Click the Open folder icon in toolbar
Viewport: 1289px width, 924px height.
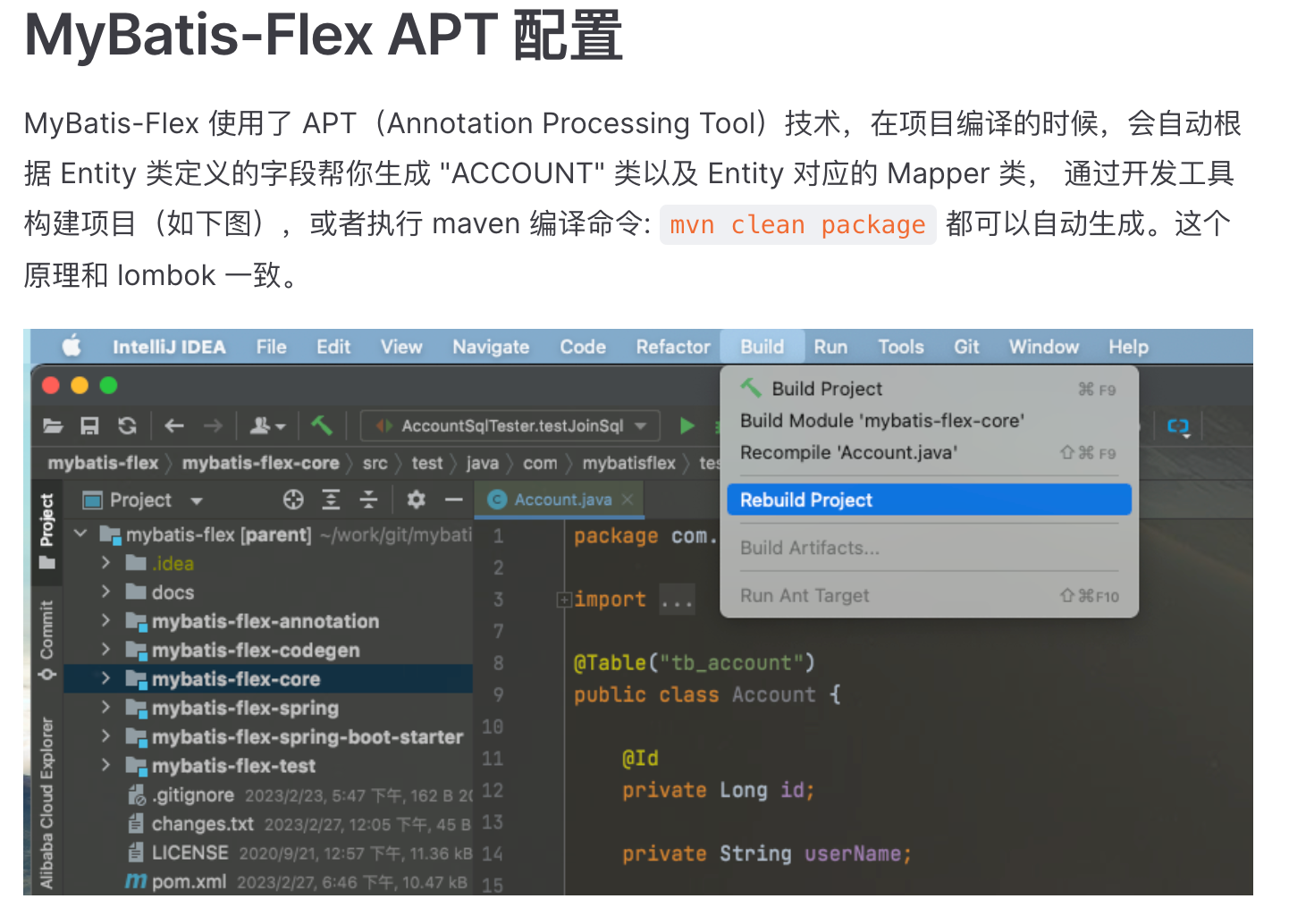[x=54, y=426]
